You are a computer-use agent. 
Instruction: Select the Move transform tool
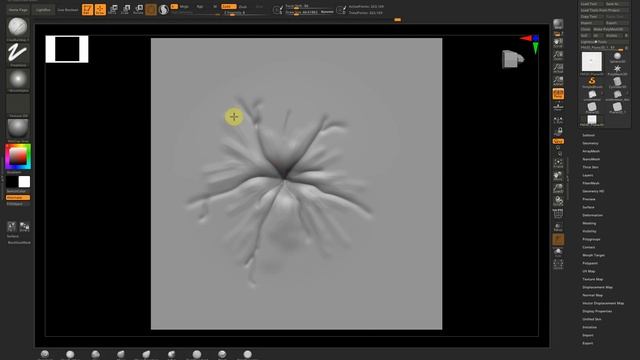coord(113,9)
